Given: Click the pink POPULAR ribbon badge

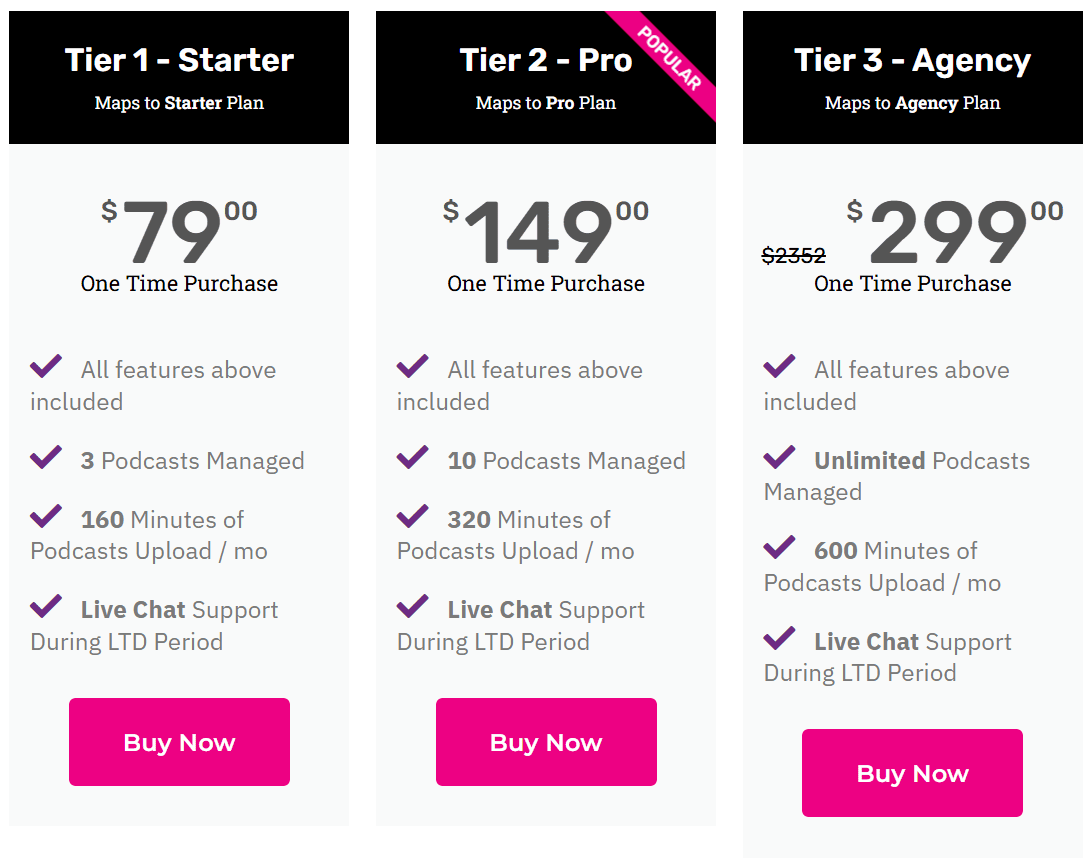Looking at the screenshot, I should click(x=670, y=57).
